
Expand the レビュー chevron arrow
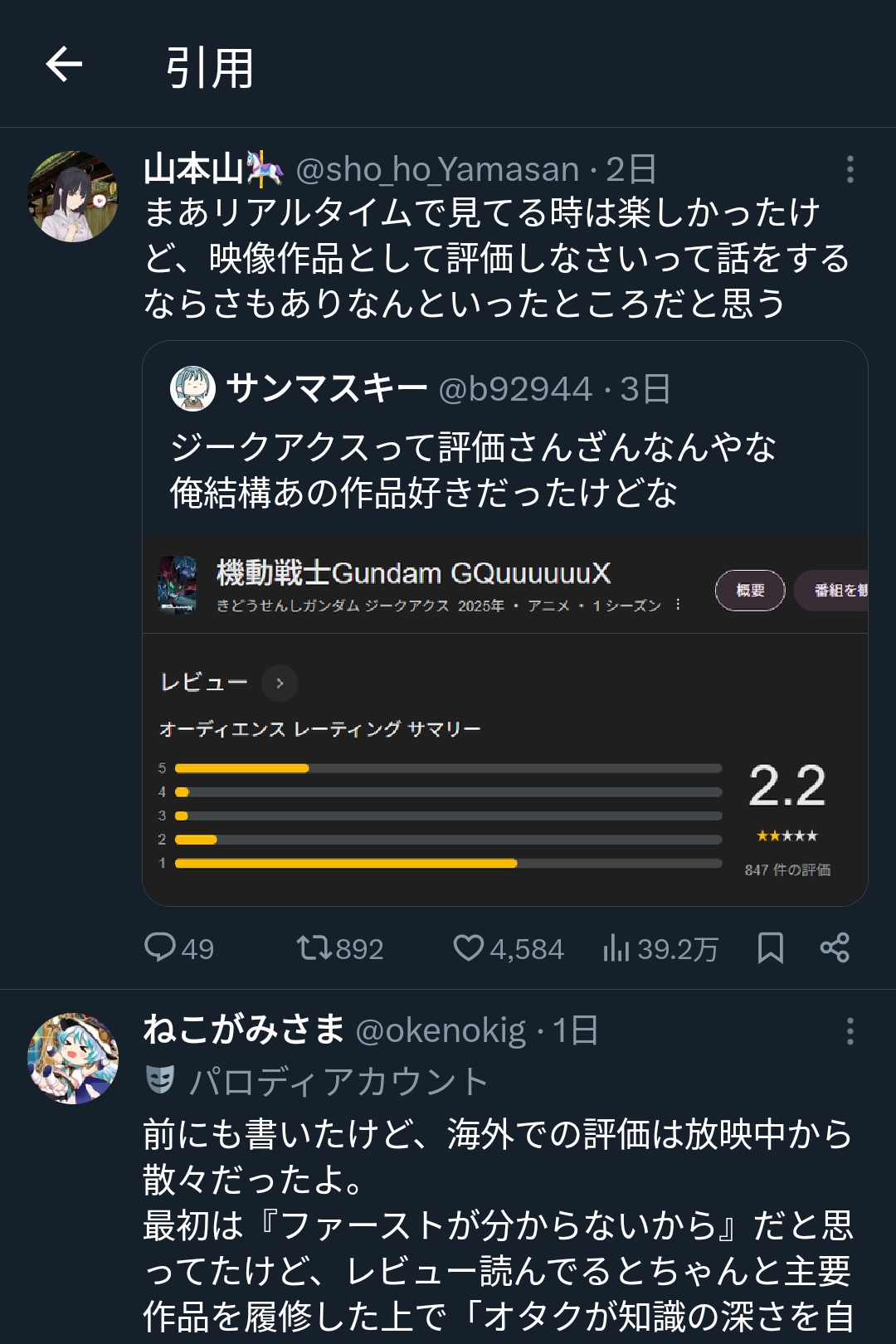[280, 683]
